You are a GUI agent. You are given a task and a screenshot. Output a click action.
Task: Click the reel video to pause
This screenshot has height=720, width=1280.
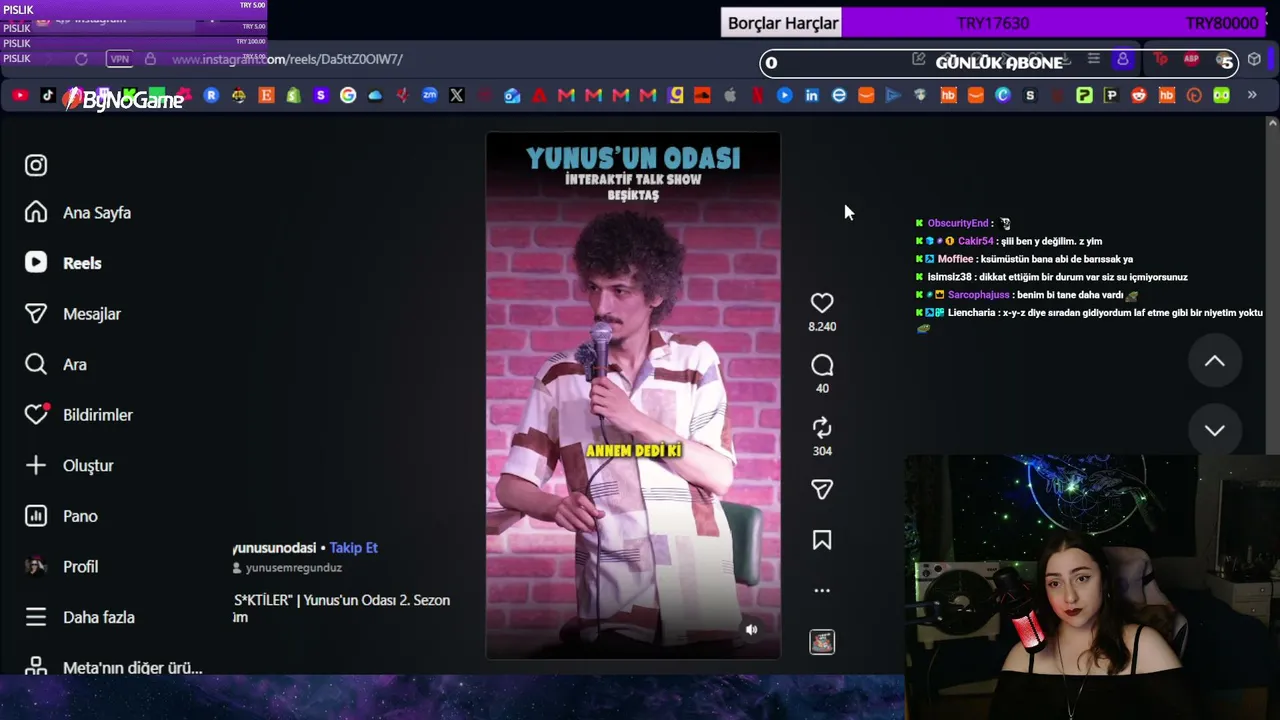pos(633,395)
